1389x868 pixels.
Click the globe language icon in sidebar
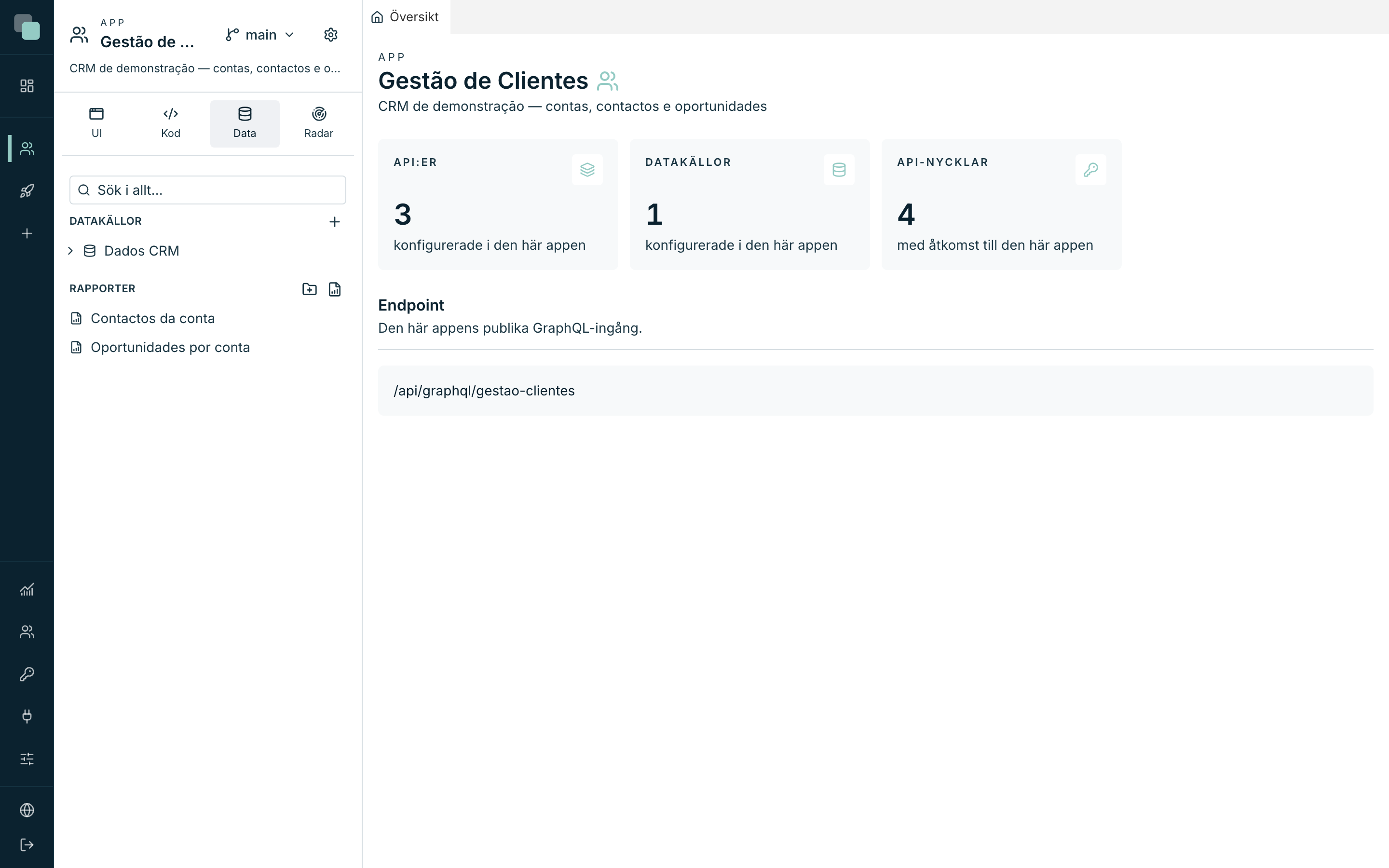coord(27,810)
